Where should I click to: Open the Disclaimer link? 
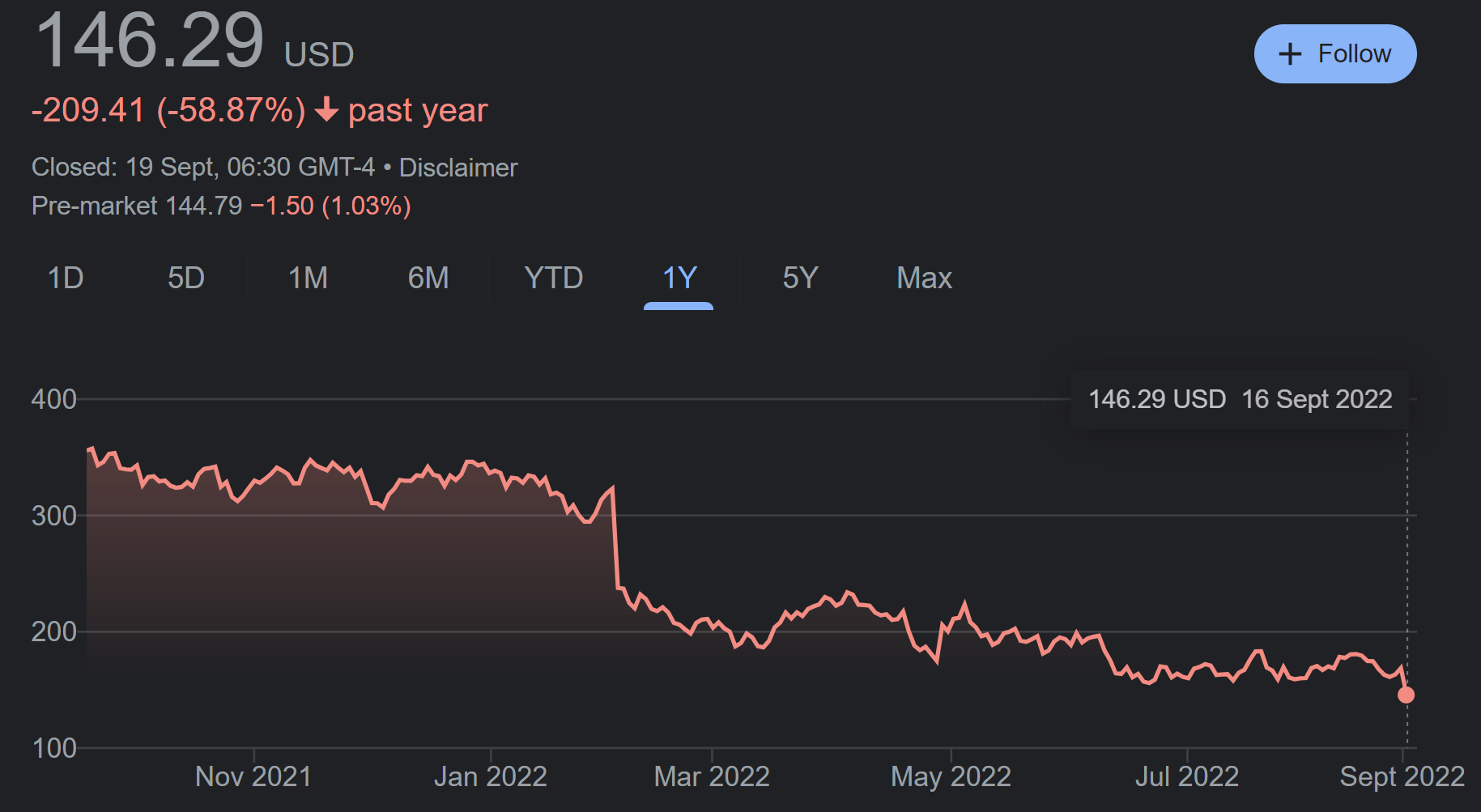pyautogui.click(x=458, y=168)
